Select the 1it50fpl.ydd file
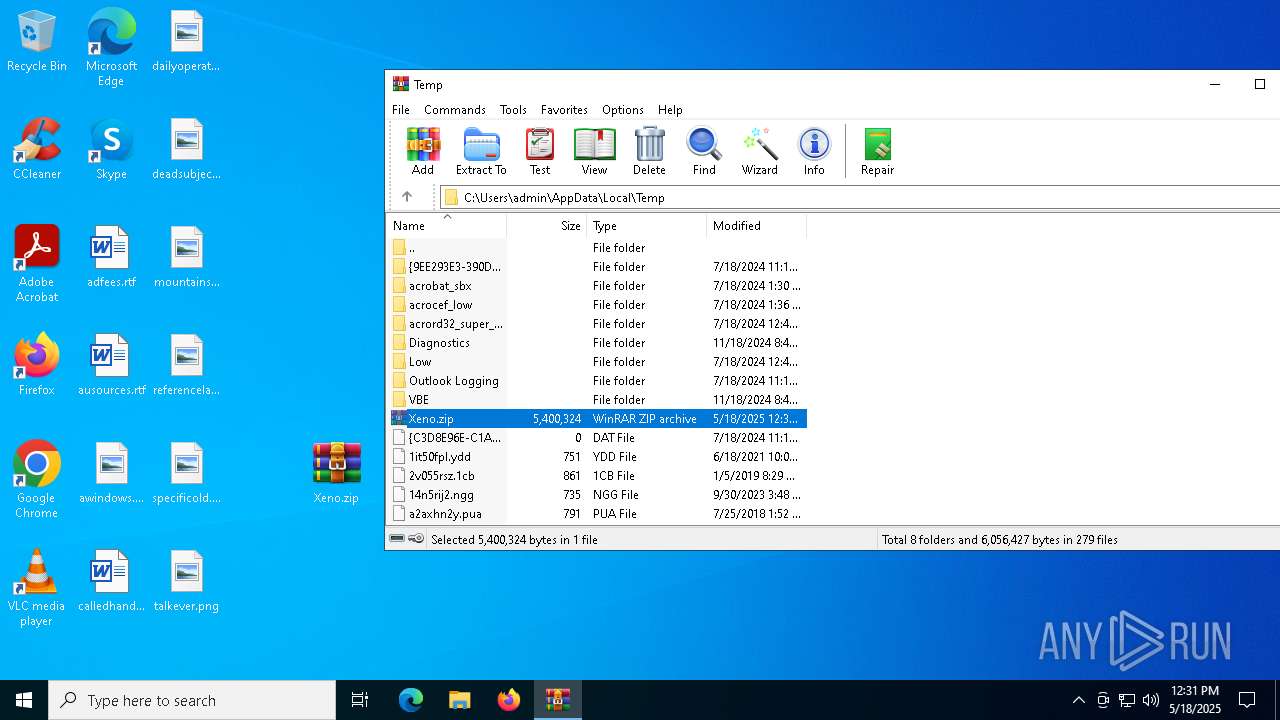The height and width of the screenshot is (720, 1280). pos(598,457)
